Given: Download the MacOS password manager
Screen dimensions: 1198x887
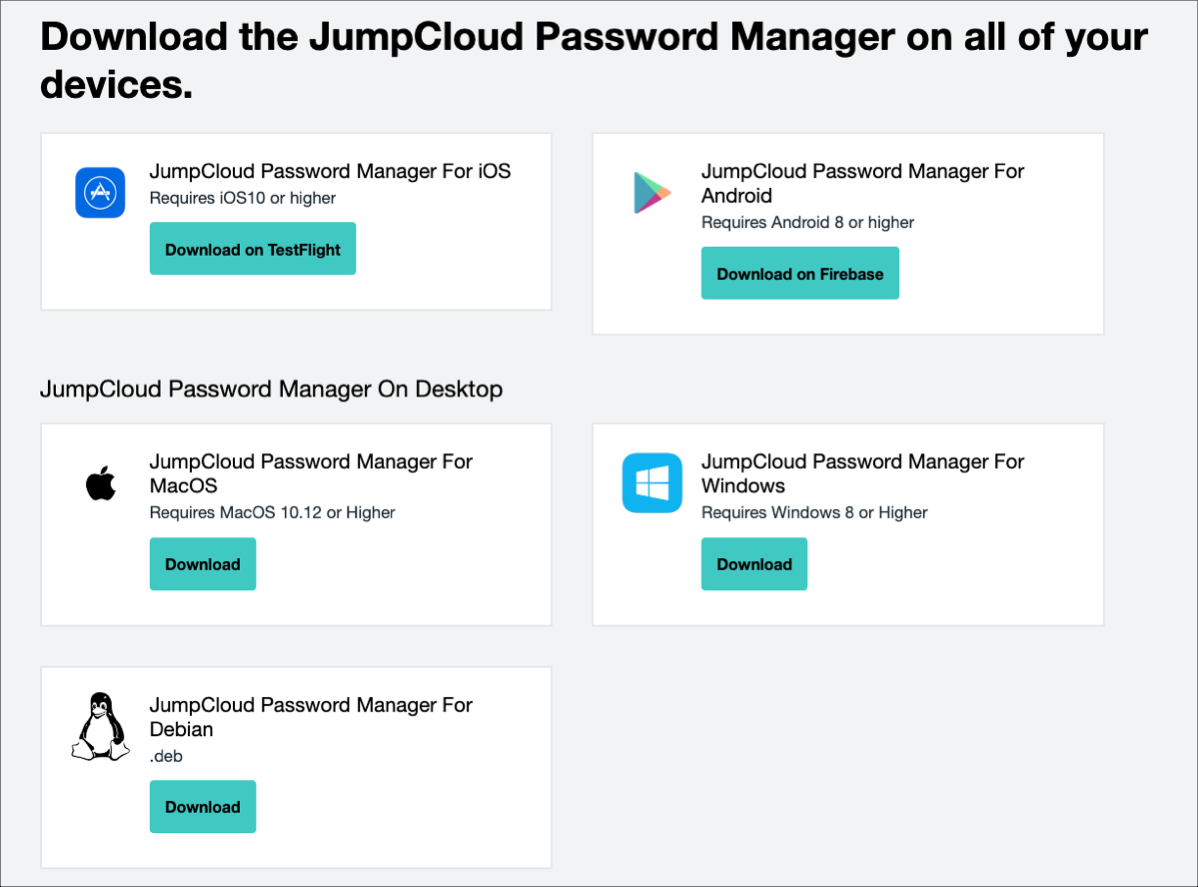Looking at the screenshot, I should tap(202, 564).
